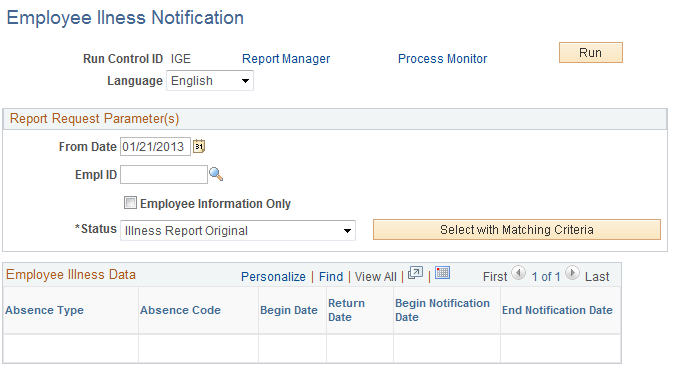
Task: Click View All in grid header
Action: 375,277
